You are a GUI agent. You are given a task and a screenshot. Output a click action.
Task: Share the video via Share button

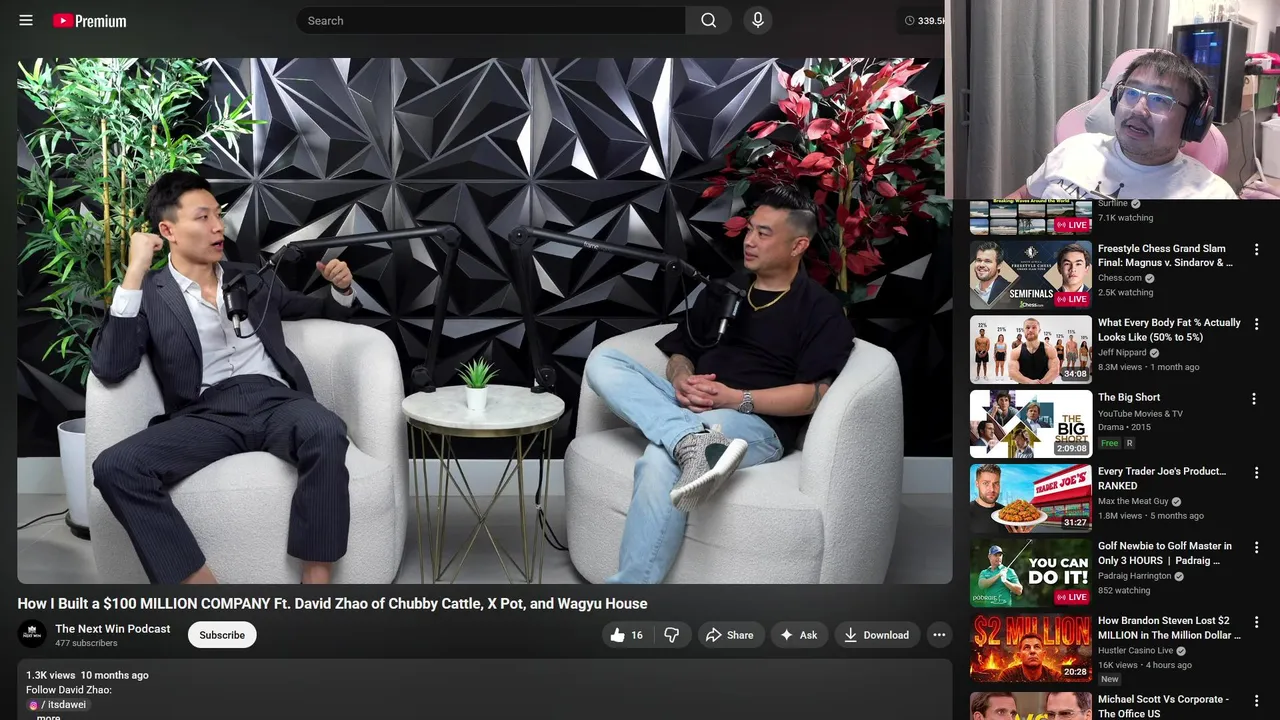click(x=729, y=635)
